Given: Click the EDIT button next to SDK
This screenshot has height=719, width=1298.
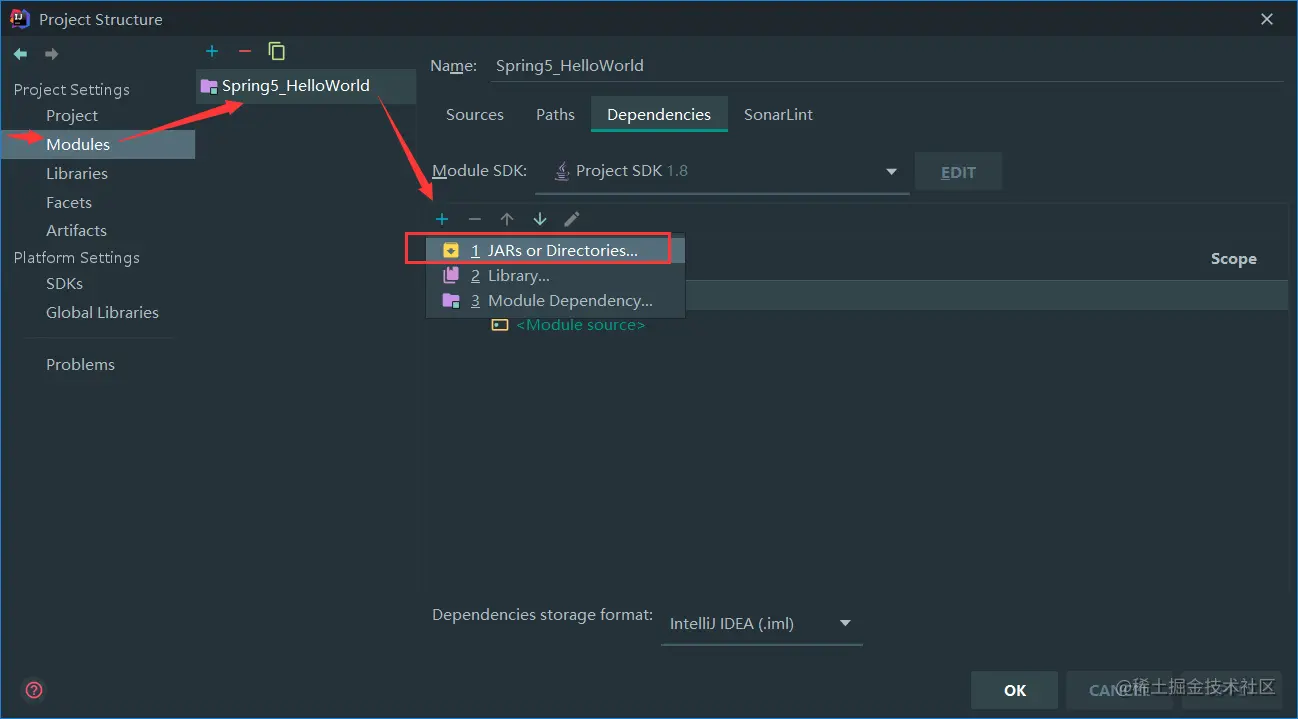Looking at the screenshot, I should click(x=958, y=172).
